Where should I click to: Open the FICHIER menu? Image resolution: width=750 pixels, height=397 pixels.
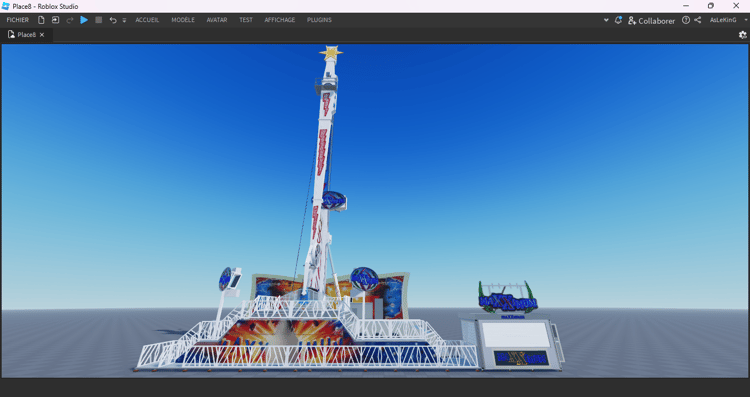click(18, 20)
